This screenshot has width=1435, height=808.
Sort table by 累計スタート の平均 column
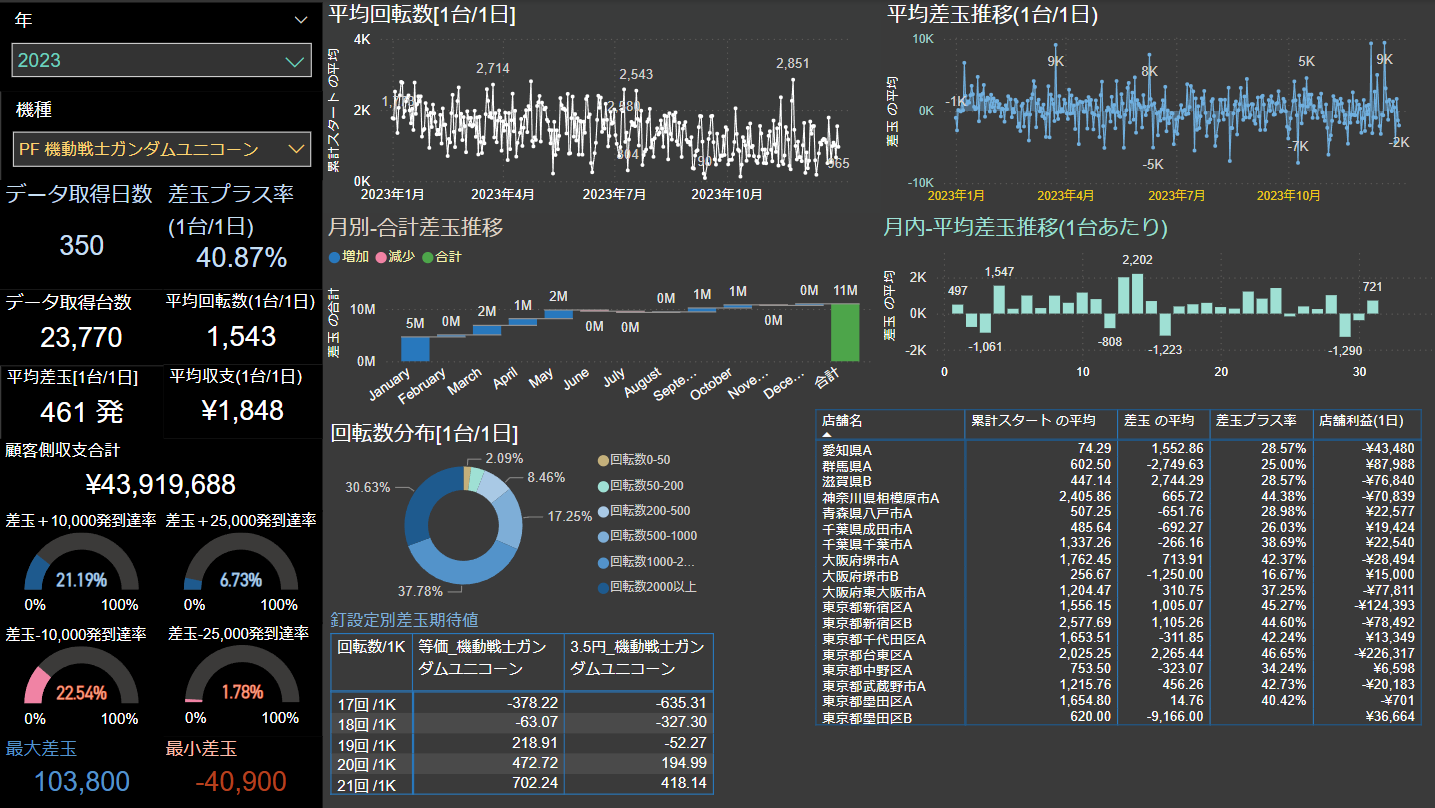pyautogui.click(x=1040, y=421)
